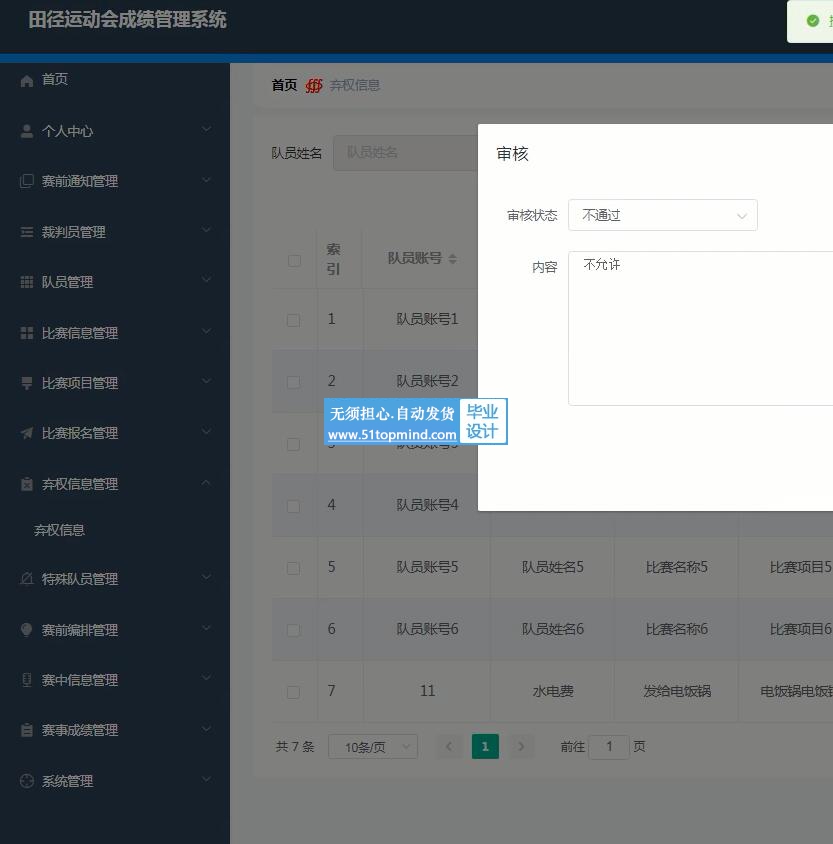The height and width of the screenshot is (844, 833).
Task: Collapse the 弃权信息管理 chevron
Action: coord(206,482)
